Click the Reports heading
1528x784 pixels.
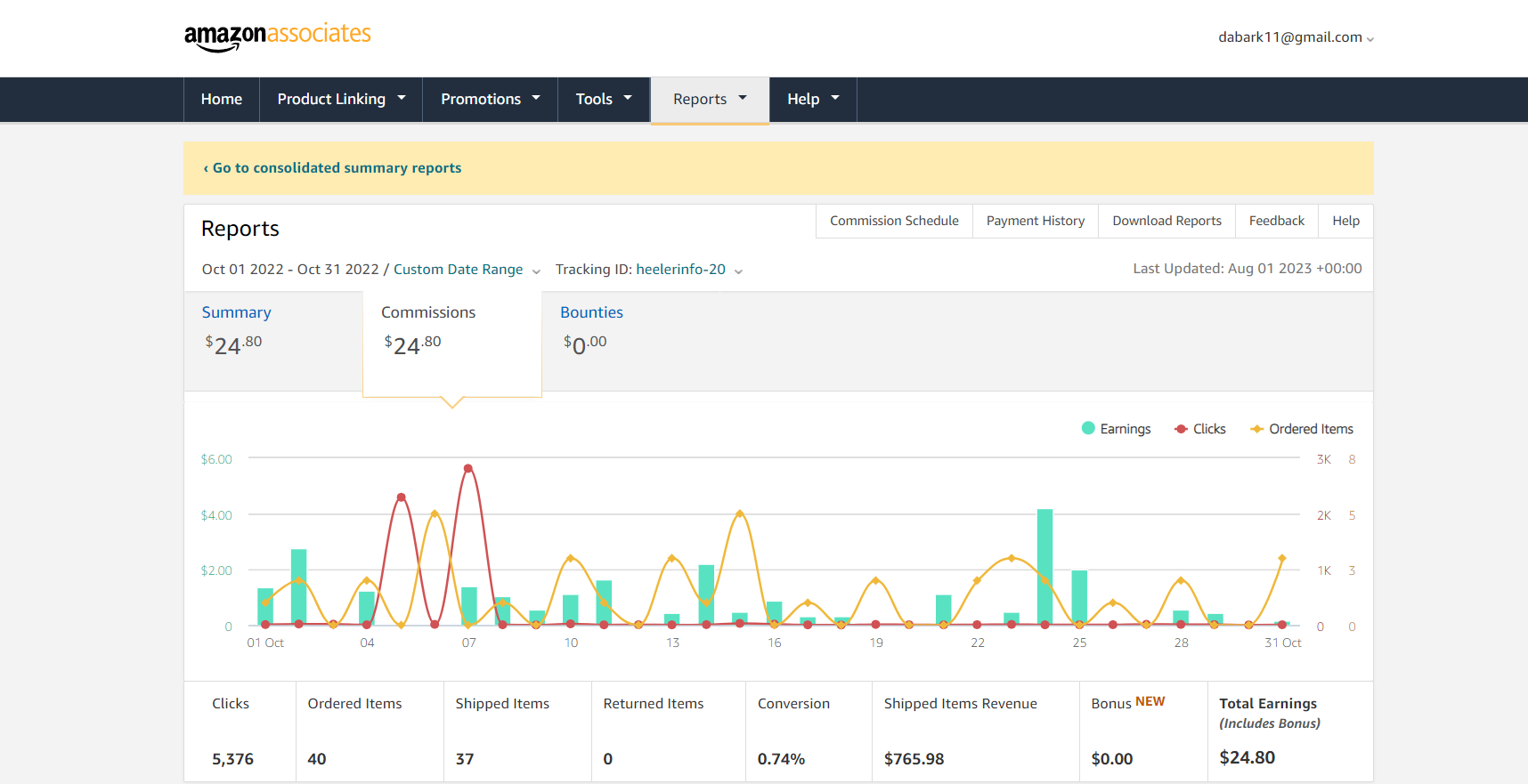point(240,229)
